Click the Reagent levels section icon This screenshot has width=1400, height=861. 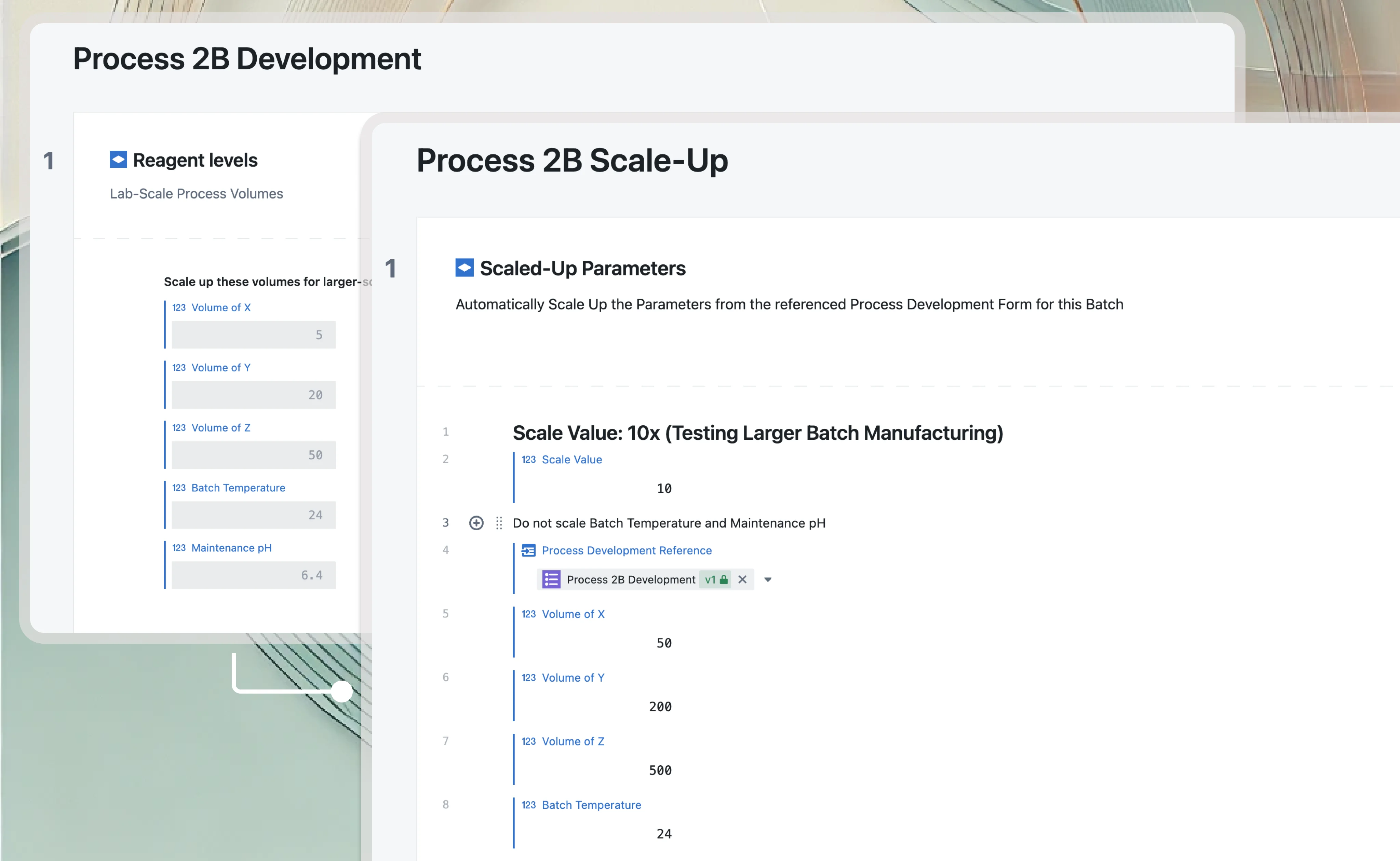(119, 160)
